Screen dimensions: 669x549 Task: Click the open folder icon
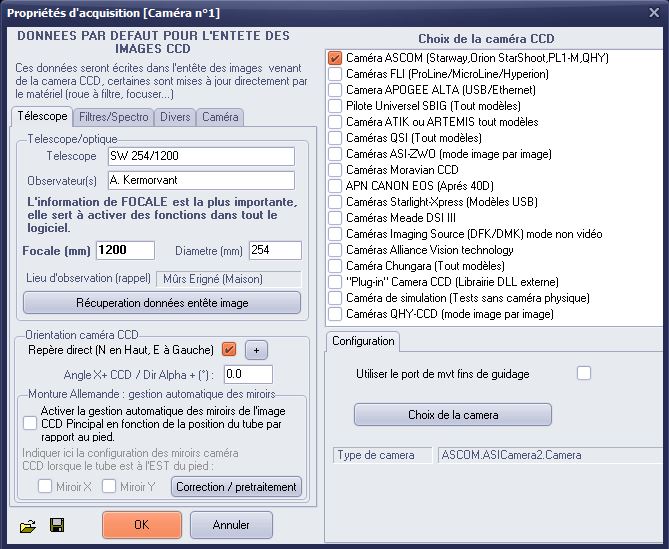tap(29, 525)
